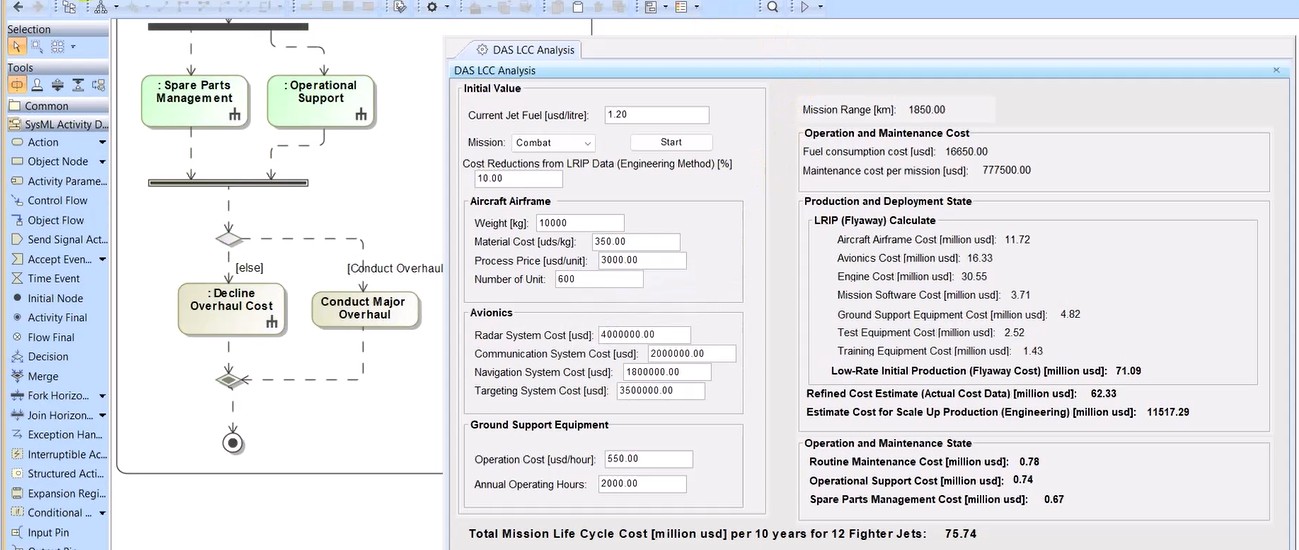Choose the Activity Final tool

(57, 318)
